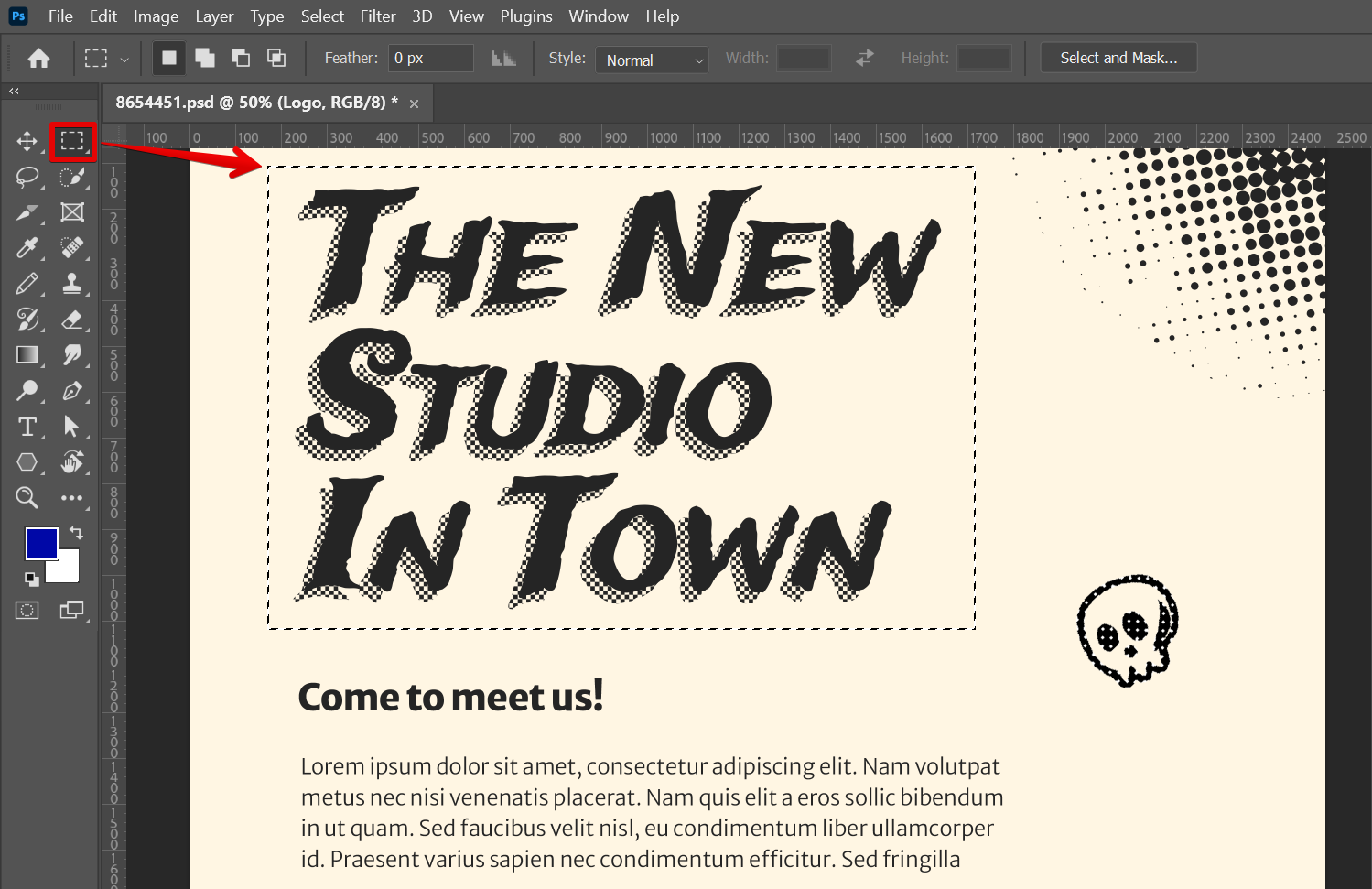Screen dimensions: 1372x889
Task: Enable Subtract from selection mode
Action: [x=241, y=59]
